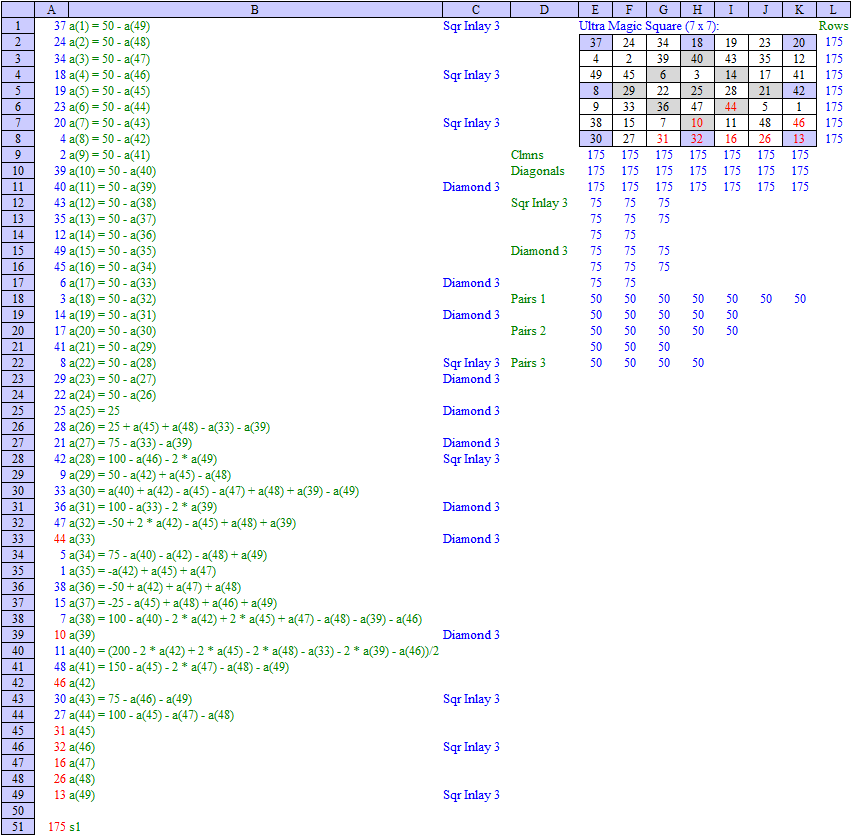Click 'Sqr Inlay 3' in row 49 column C
Viewport: 852px width, 835px height.
471,795
